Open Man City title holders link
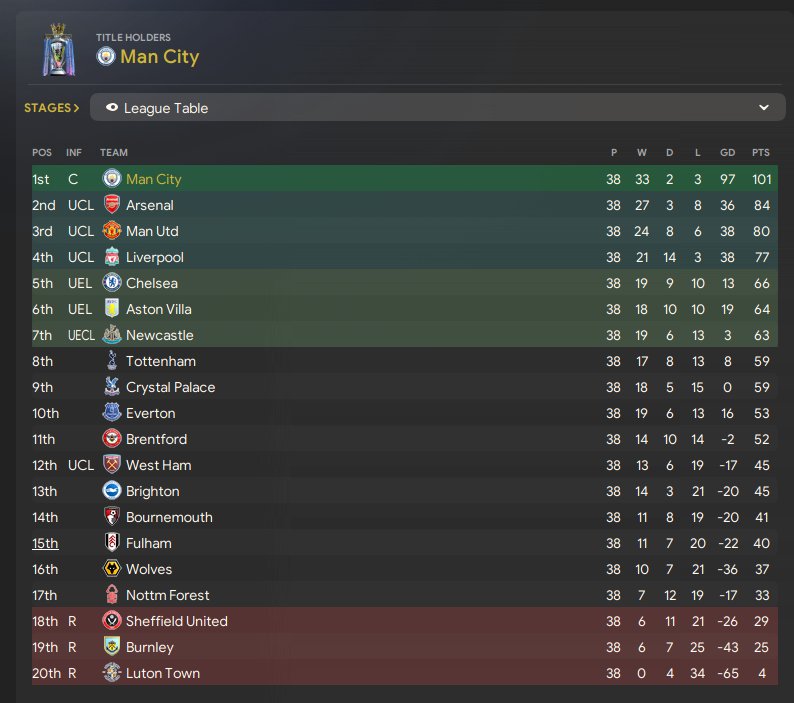794x703 pixels. [x=159, y=57]
